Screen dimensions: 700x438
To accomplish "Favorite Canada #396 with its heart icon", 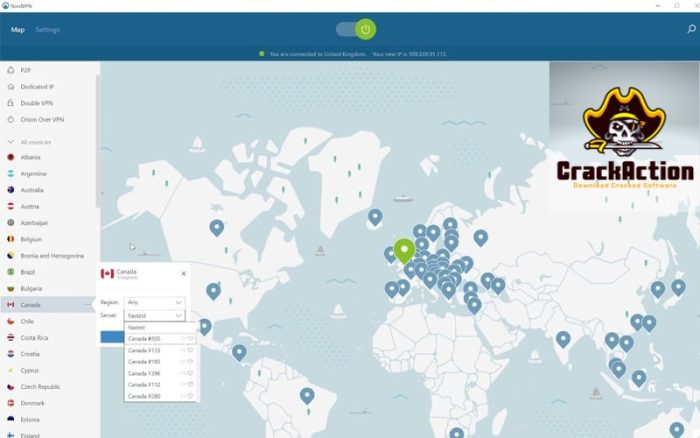I will tap(191, 373).
